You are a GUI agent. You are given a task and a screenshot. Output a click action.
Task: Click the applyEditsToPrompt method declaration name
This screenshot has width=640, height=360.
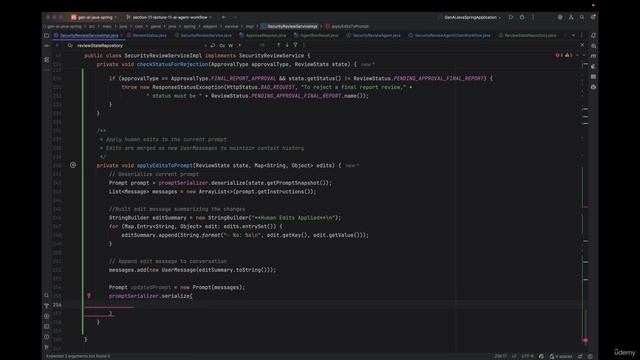tap(164, 165)
